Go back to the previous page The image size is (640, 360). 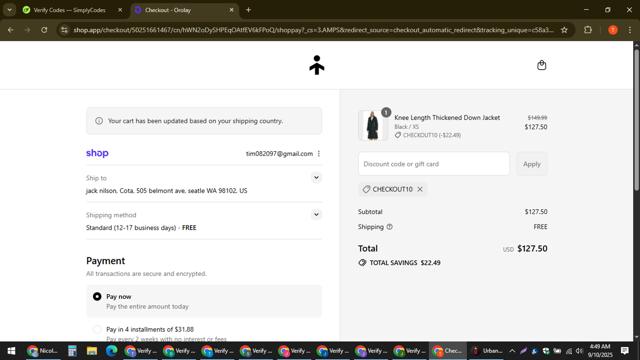pos(11,30)
